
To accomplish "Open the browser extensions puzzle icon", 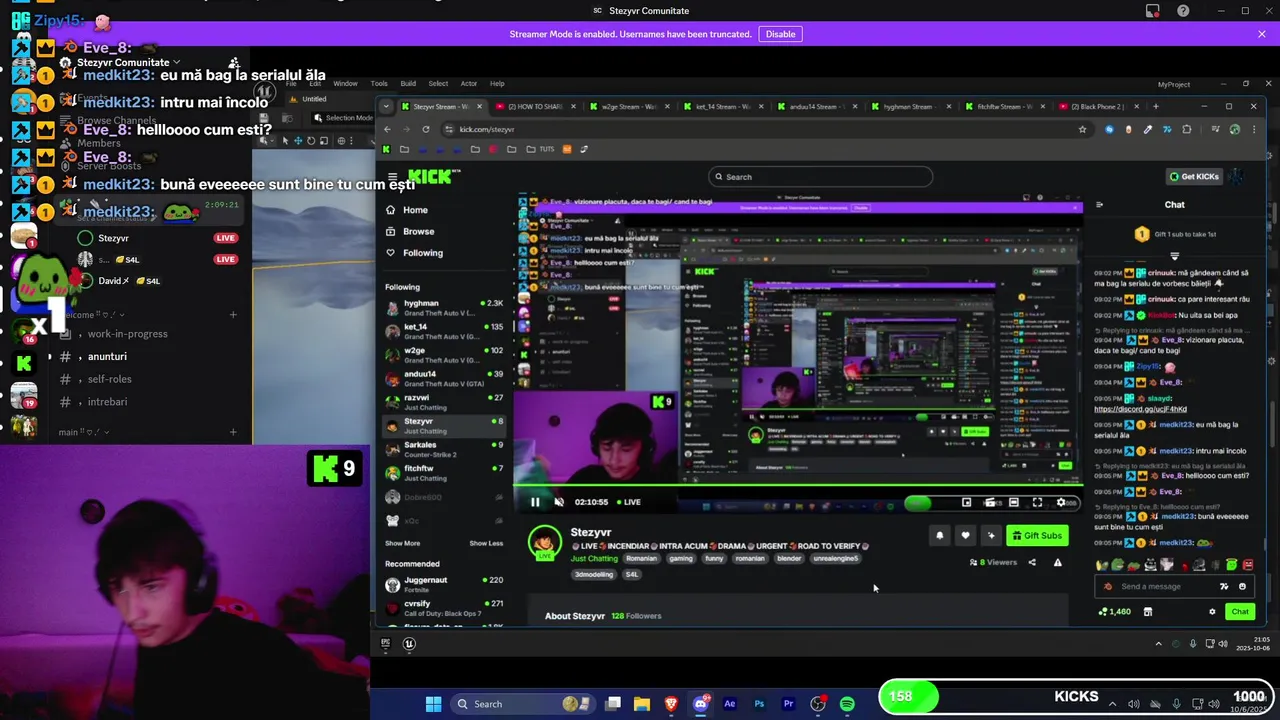I will tap(1187, 129).
